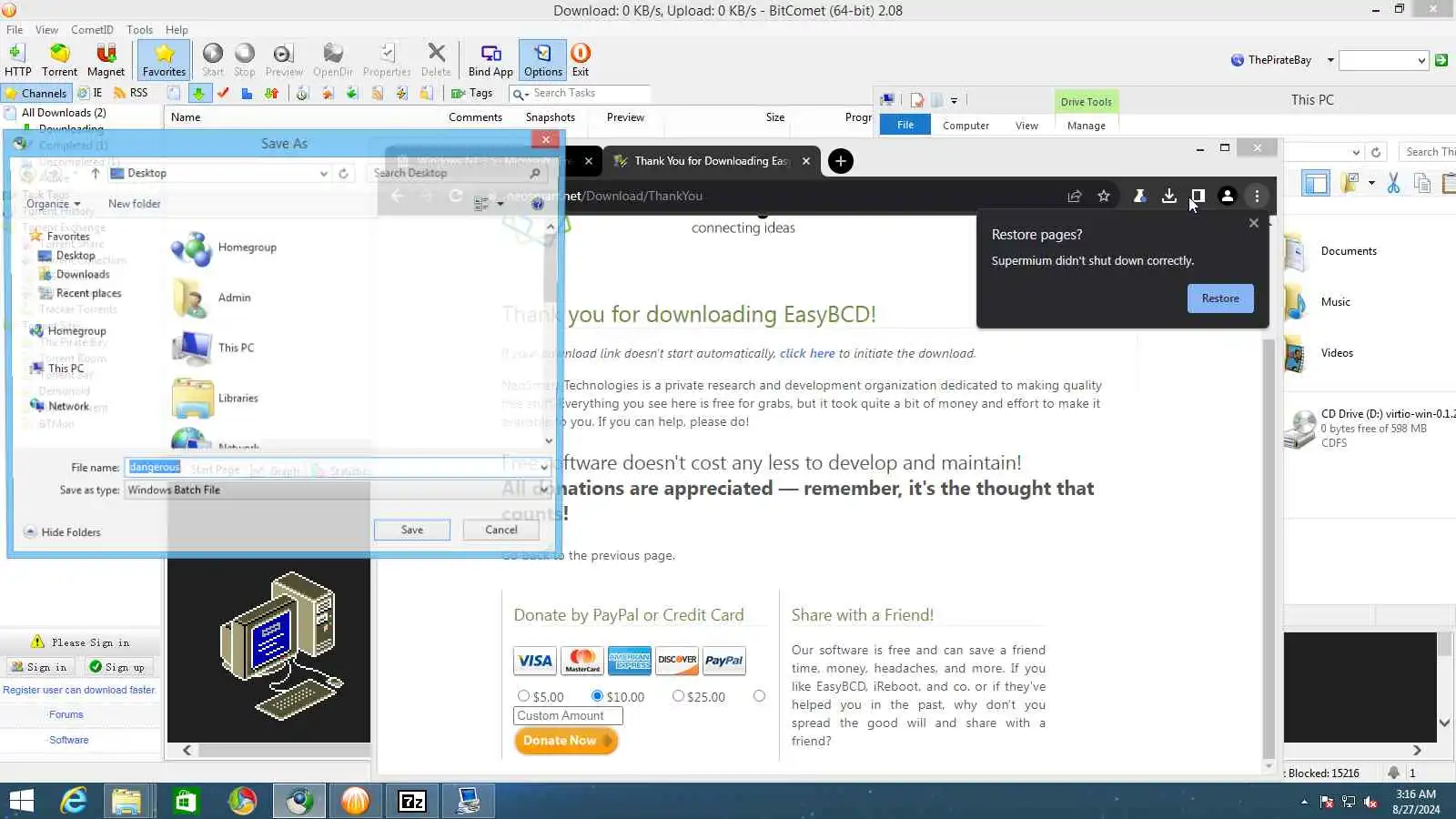Open the browser three-dot menu
This screenshot has height=819, width=1456.
coord(1257,196)
